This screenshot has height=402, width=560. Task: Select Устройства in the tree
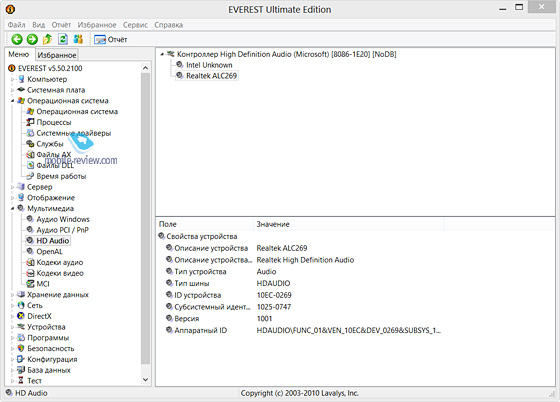click(46, 327)
